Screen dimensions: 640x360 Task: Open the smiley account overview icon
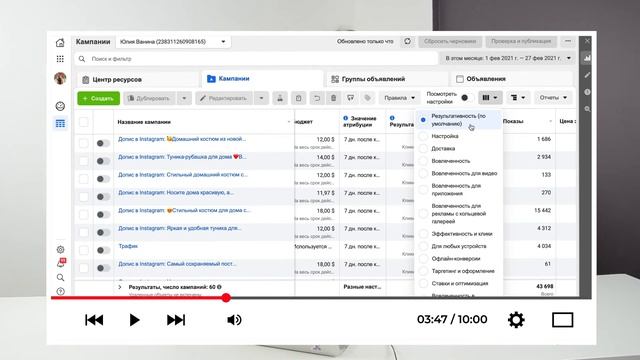pyautogui.click(x=60, y=106)
